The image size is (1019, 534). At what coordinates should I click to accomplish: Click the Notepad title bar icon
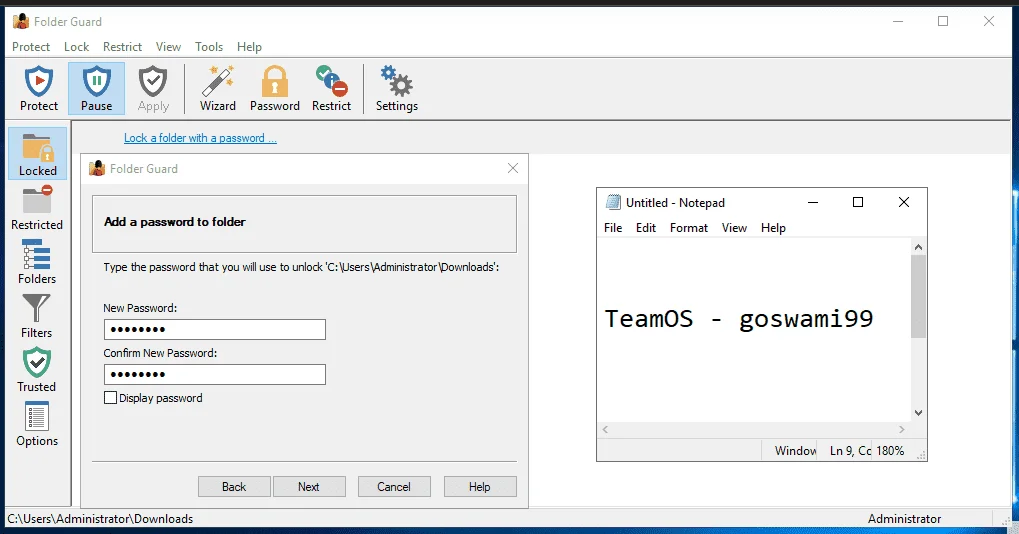(x=613, y=202)
